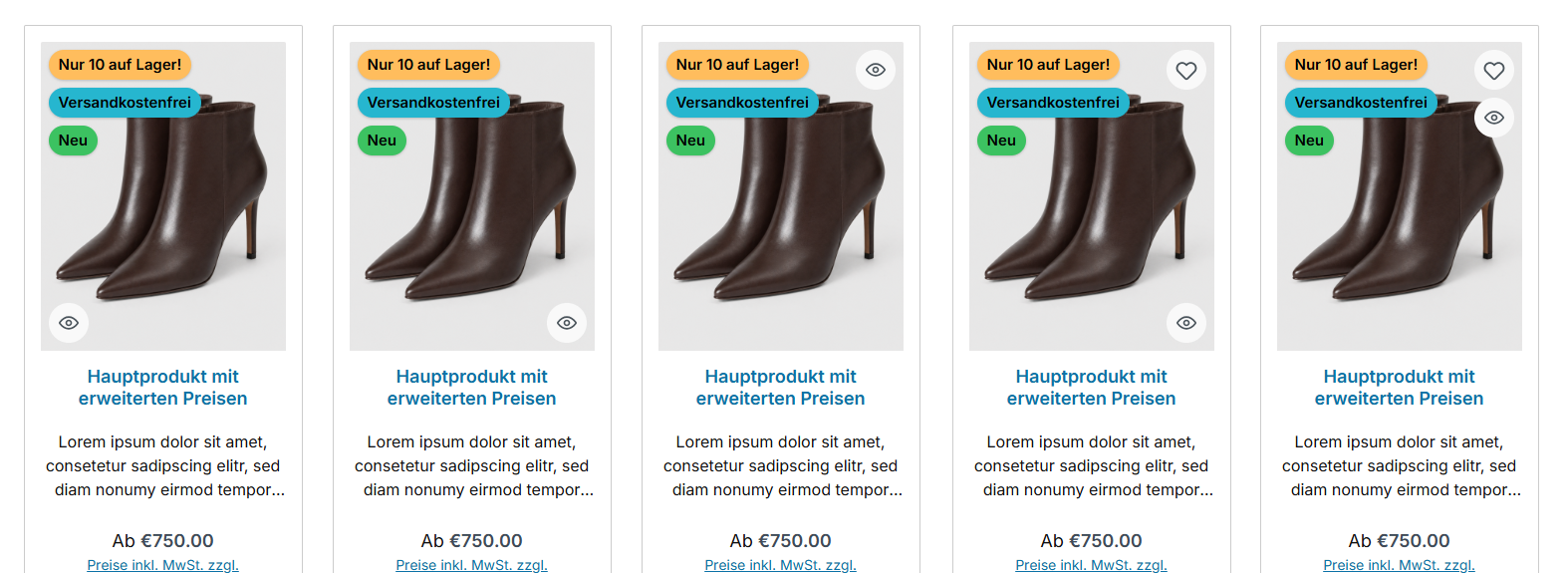
Task: Click 'Versandkostenfrei' badge on fifth product
Action: [x=1361, y=103]
